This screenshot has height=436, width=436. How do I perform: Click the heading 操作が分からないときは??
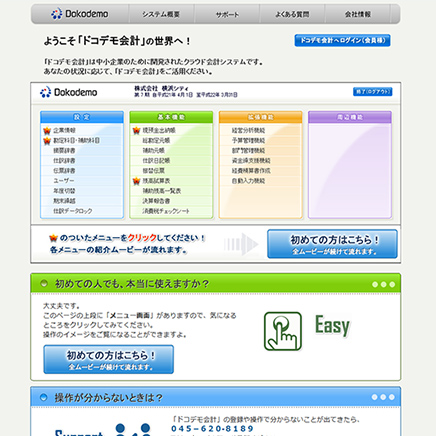[x=109, y=398]
